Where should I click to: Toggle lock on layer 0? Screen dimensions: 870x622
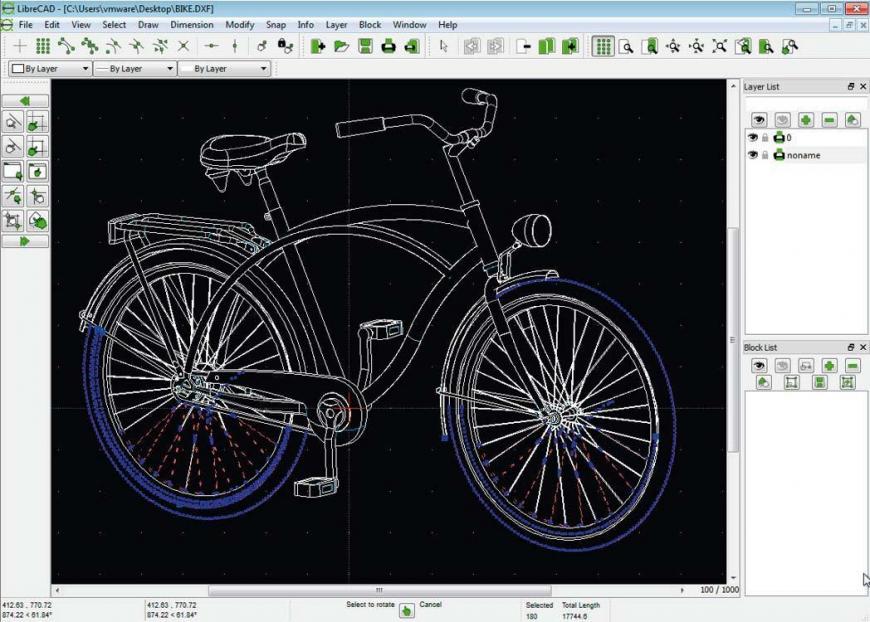[765, 138]
